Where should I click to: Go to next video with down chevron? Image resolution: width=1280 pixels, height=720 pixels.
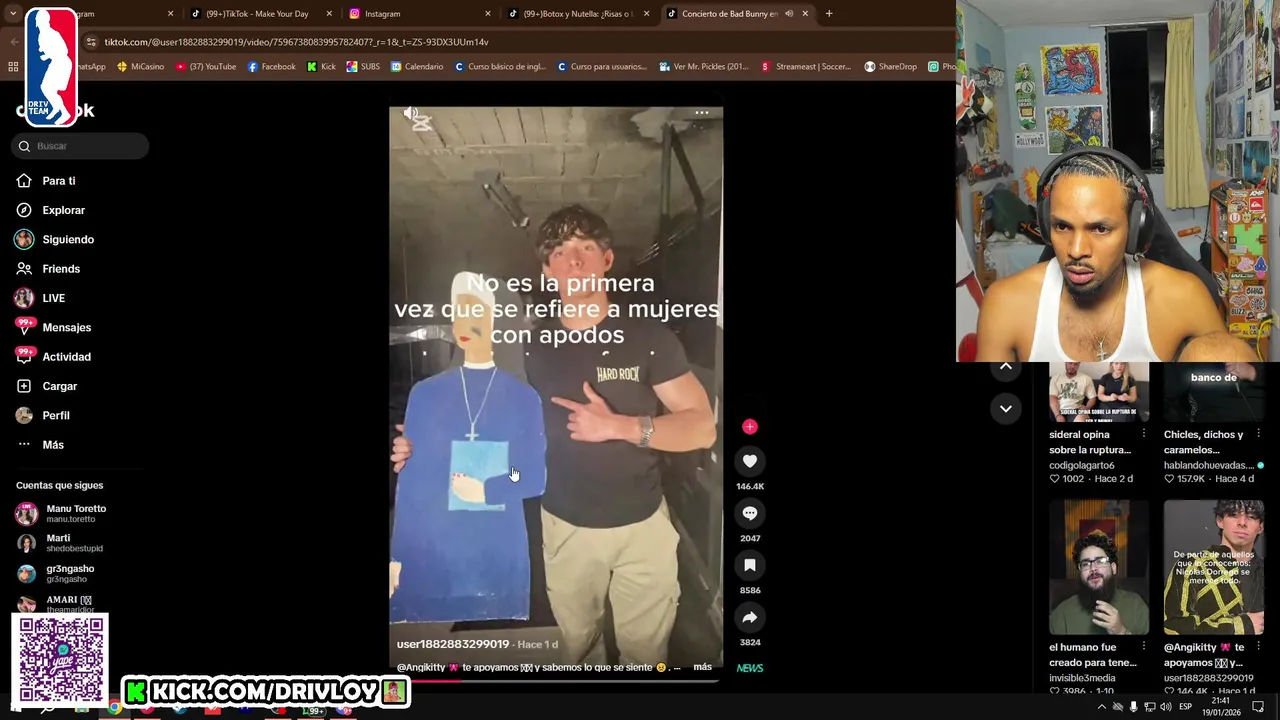click(1006, 408)
